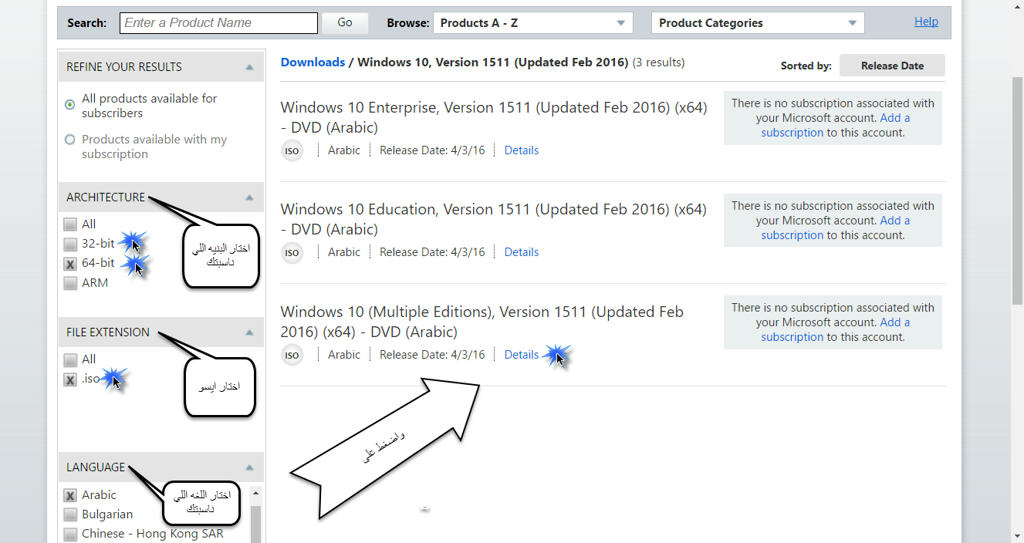Screen dimensions: 1024x543
Task: Collapse the Language section
Action: (249, 467)
